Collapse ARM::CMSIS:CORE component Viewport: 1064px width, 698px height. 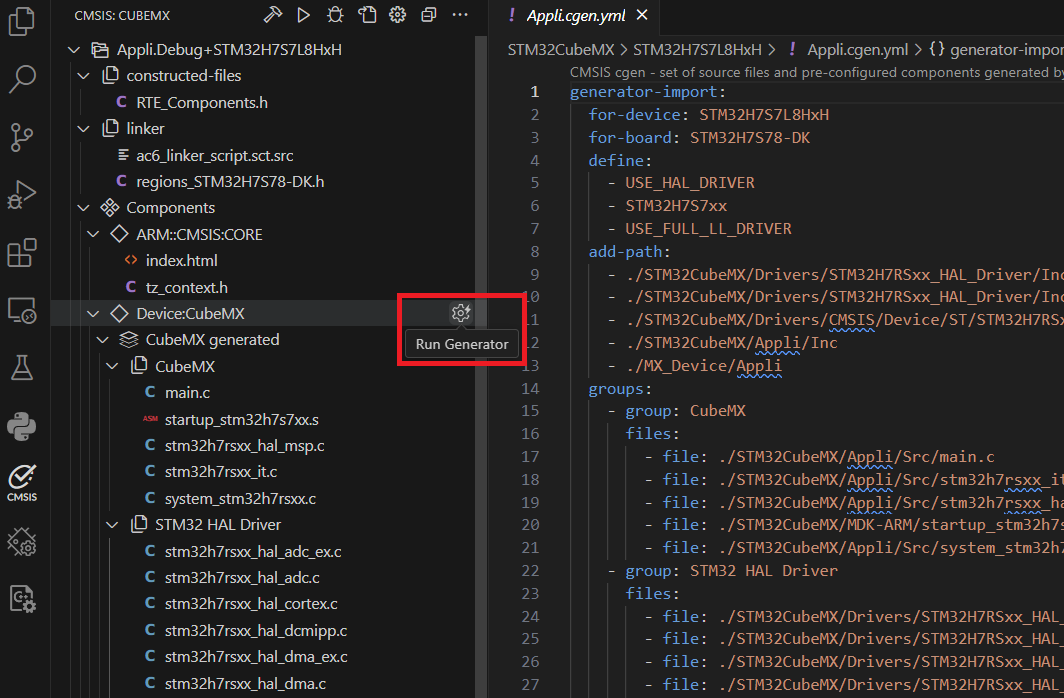[x=93, y=235]
